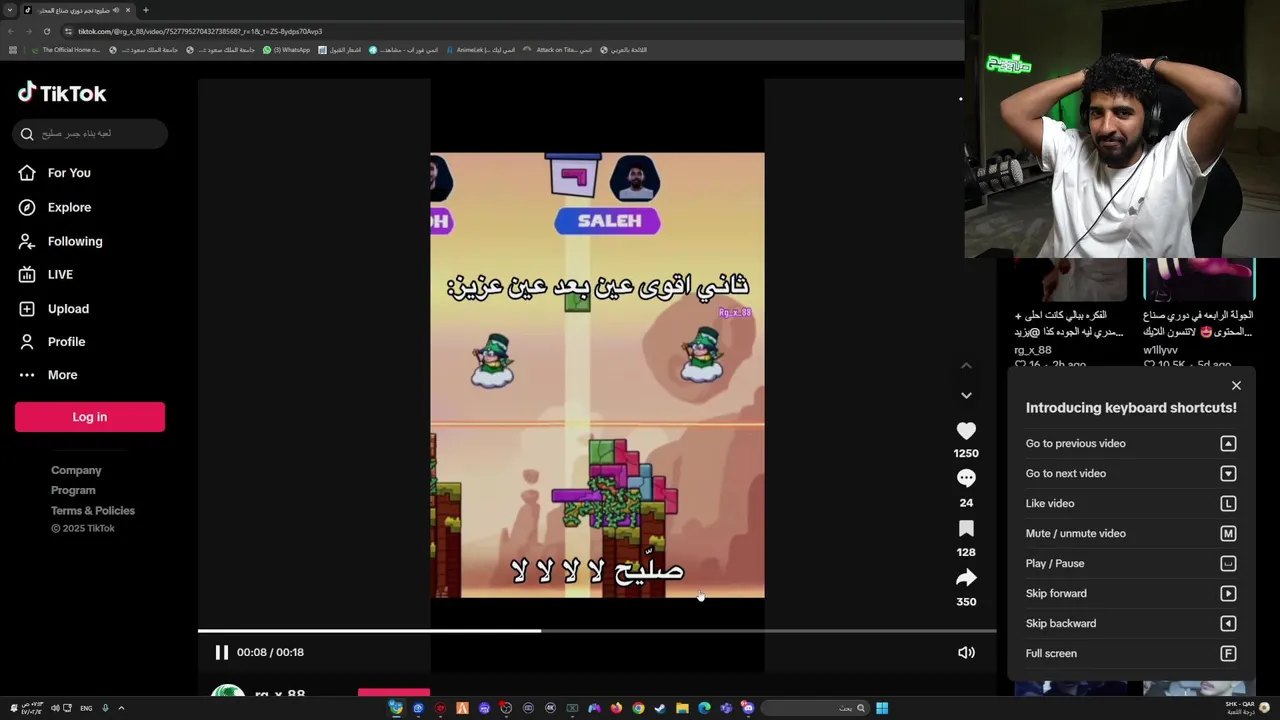Mute the tab via speaker icon
1280x720 pixels.
(x=116, y=10)
